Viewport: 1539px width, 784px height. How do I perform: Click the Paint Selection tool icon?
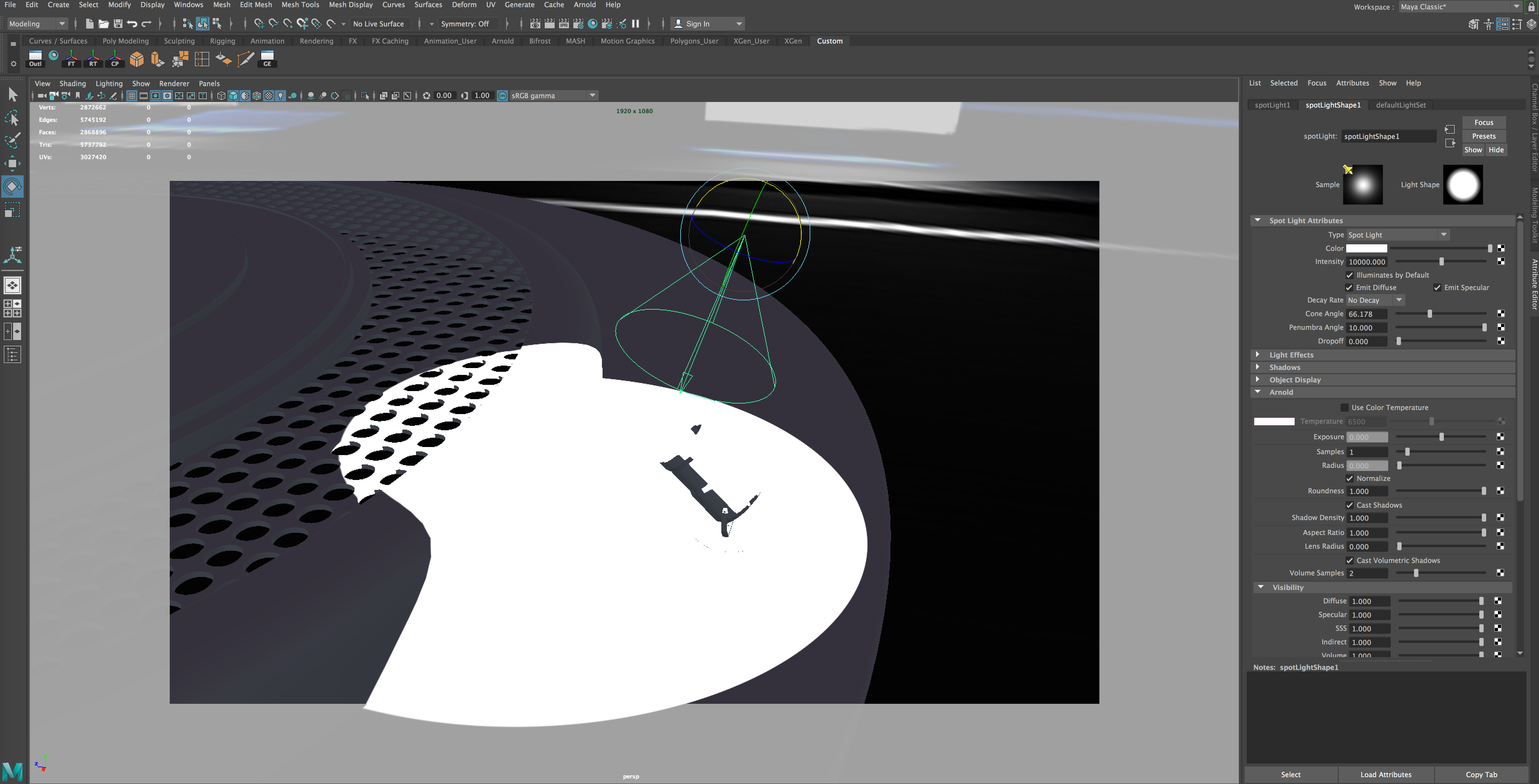(x=12, y=141)
